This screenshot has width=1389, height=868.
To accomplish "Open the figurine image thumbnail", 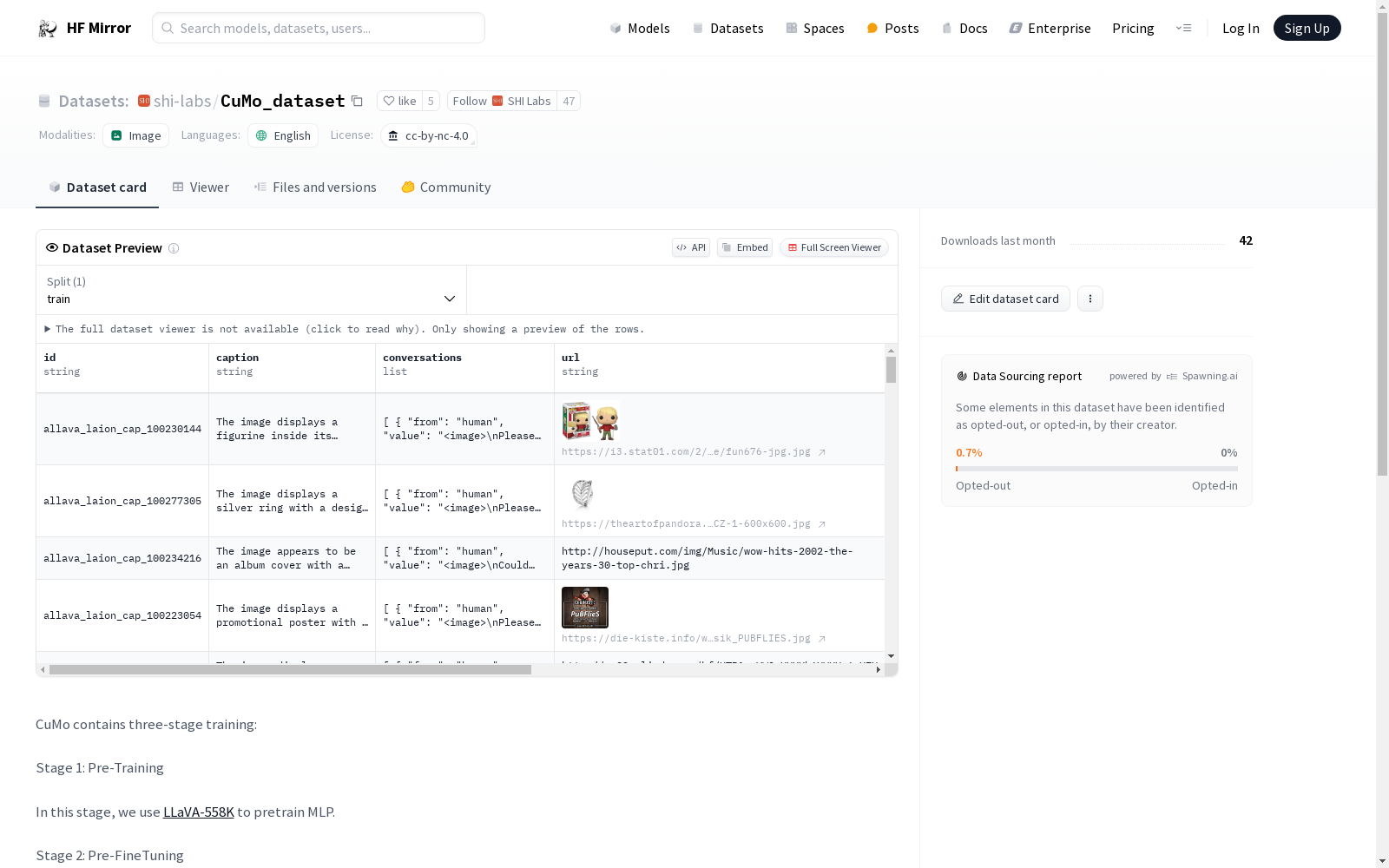I will [590, 421].
